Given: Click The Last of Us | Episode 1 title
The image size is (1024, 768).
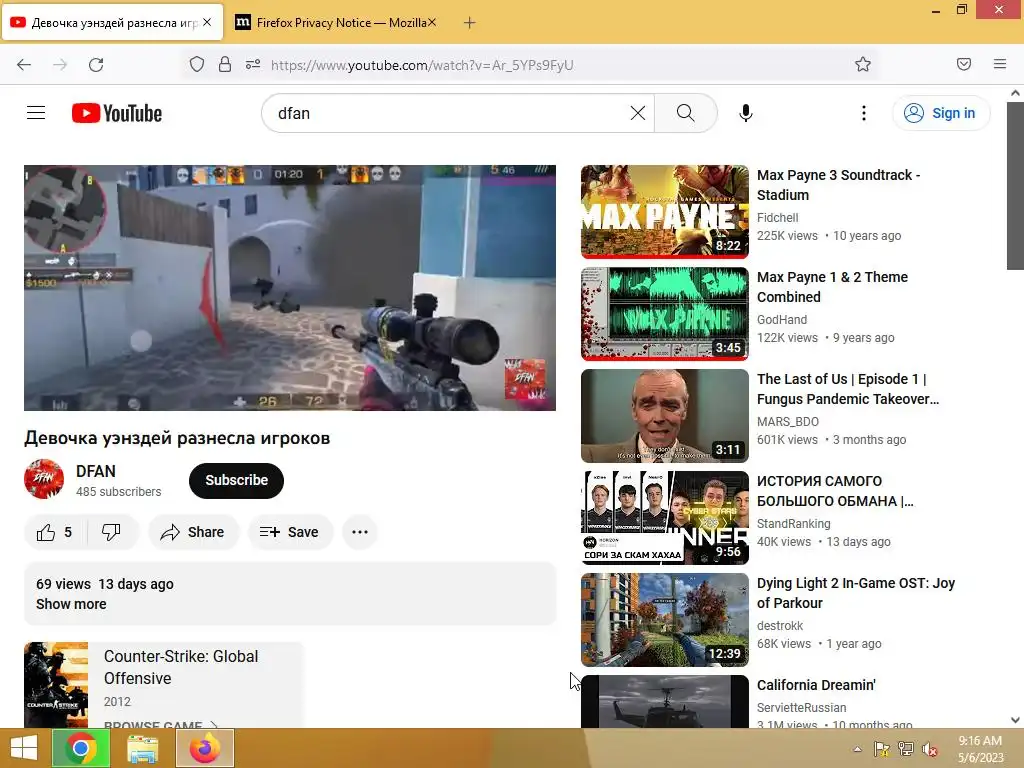Looking at the screenshot, I should click(848, 389).
